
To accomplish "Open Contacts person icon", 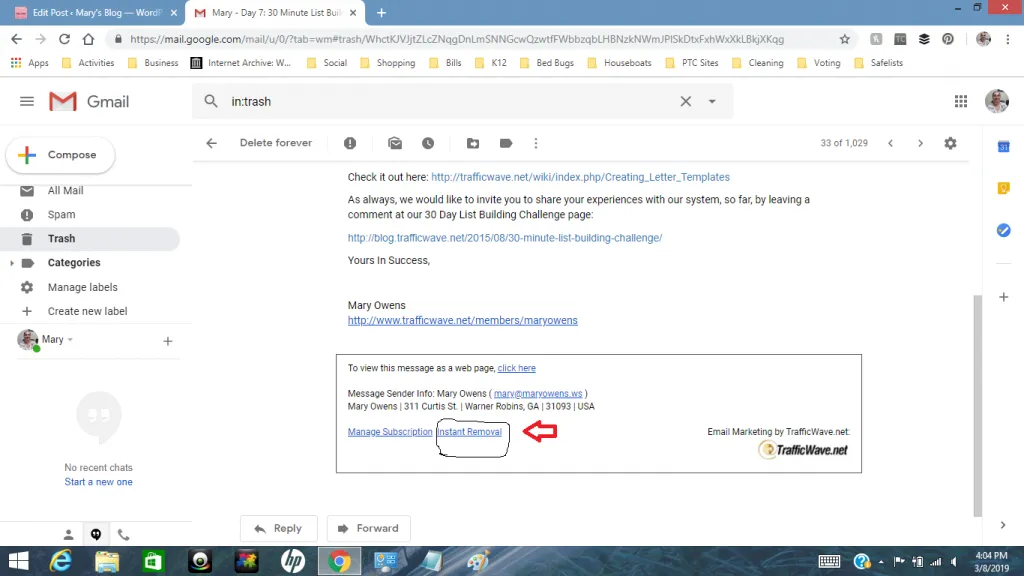I will coord(69,535).
